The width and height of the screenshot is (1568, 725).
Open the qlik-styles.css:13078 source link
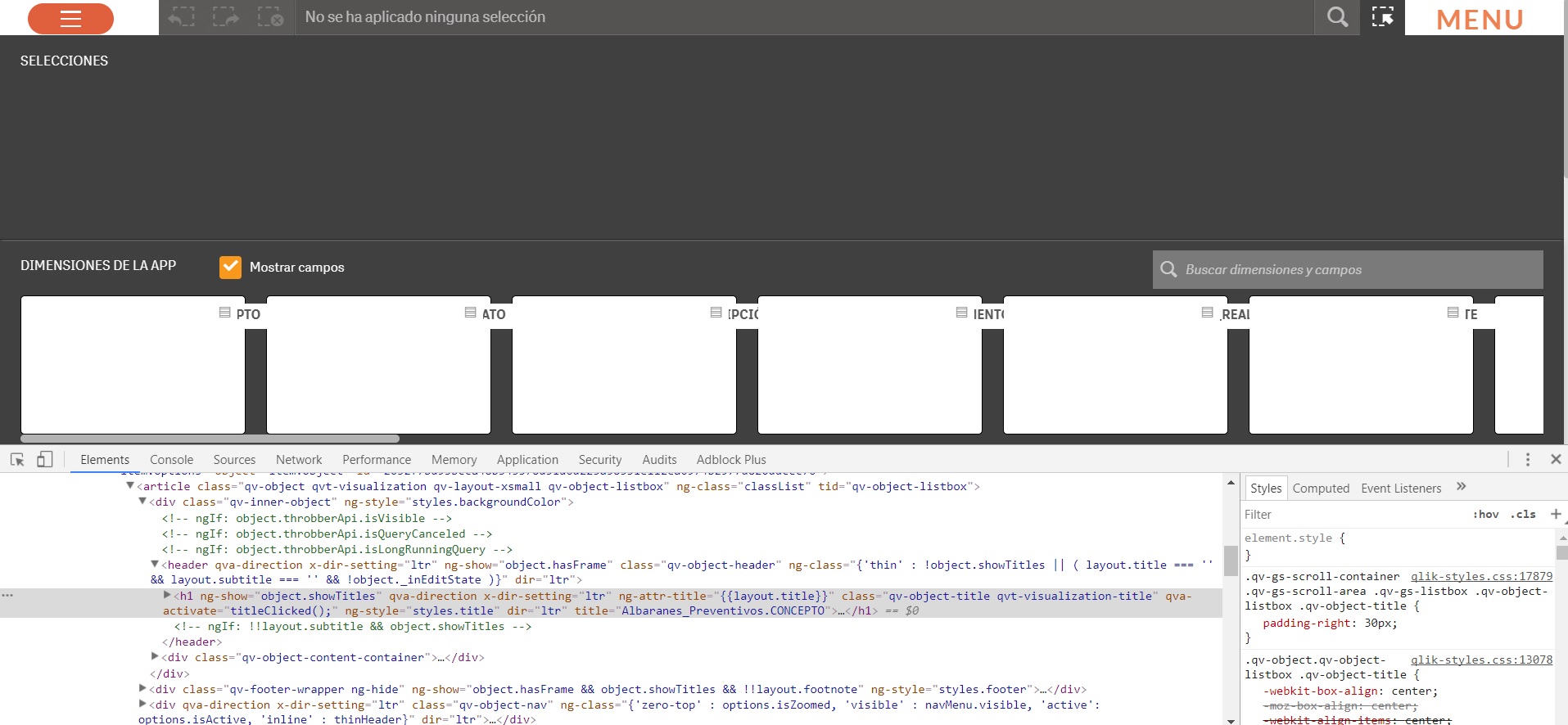pos(1481,660)
